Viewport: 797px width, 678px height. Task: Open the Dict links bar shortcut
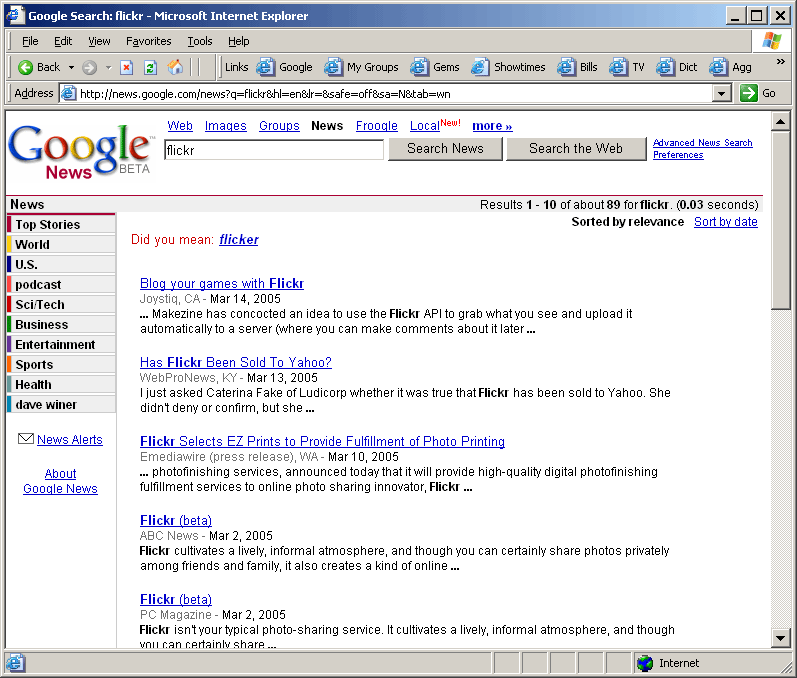(x=666, y=67)
